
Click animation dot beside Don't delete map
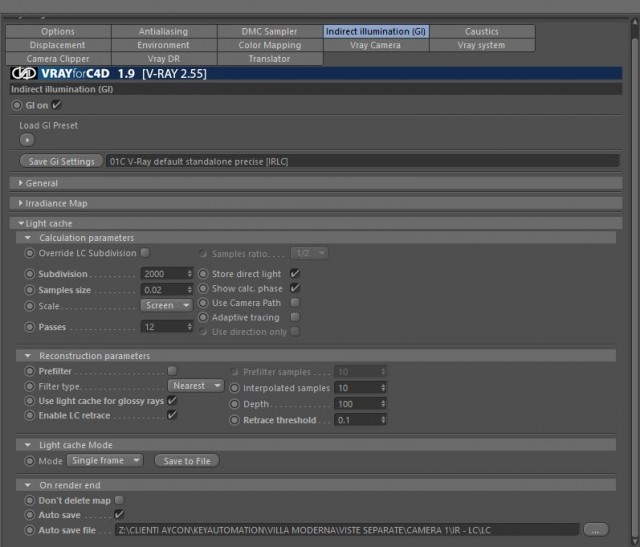click(29, 500)
